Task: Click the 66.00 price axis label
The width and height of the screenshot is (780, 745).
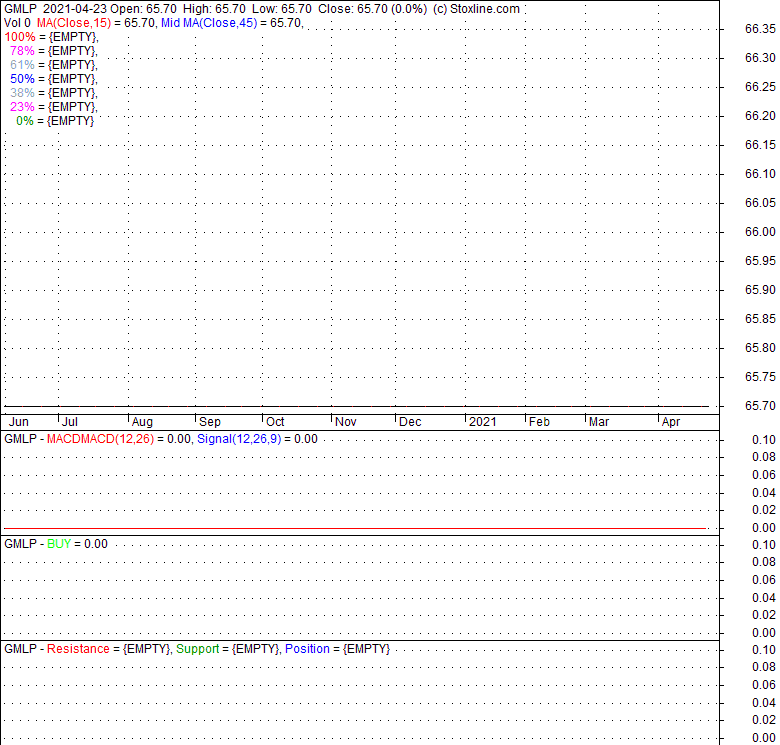Action: (x=760, y=232)
